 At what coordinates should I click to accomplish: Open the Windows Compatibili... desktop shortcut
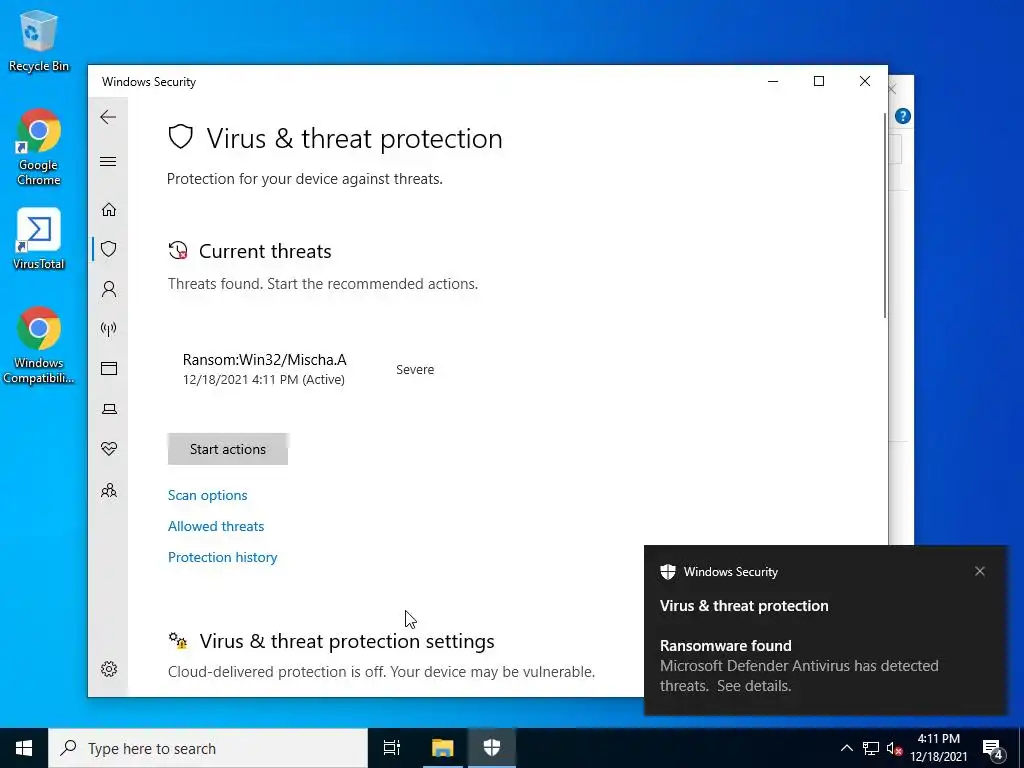tap(39, 345)
